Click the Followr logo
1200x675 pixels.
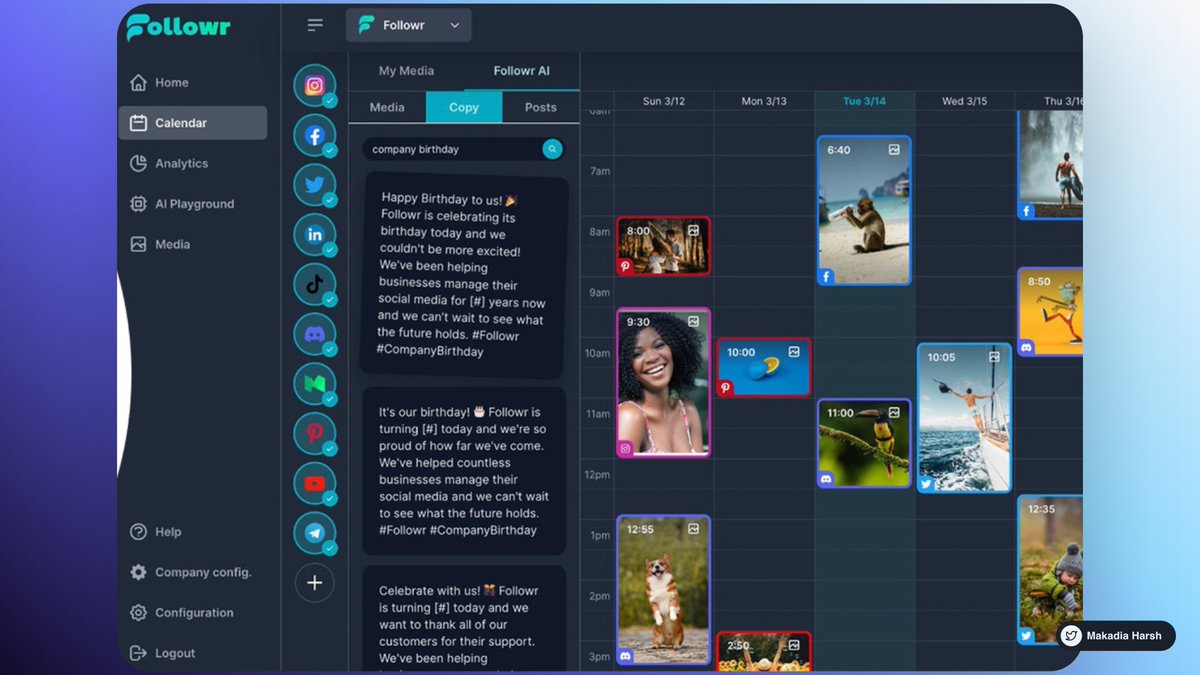(x=178, y=27)
